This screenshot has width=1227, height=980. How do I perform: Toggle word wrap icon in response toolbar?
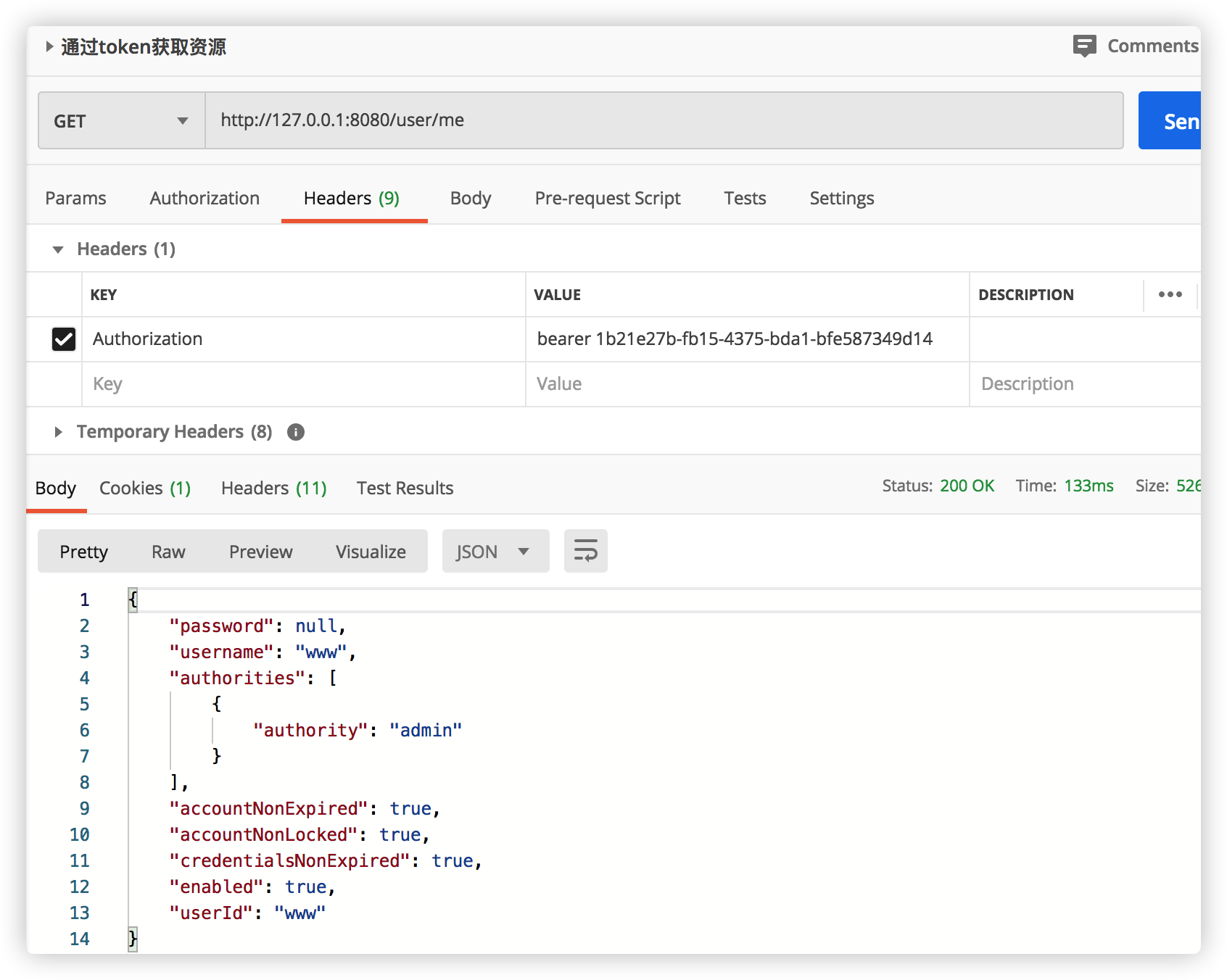tap(585, 551)
